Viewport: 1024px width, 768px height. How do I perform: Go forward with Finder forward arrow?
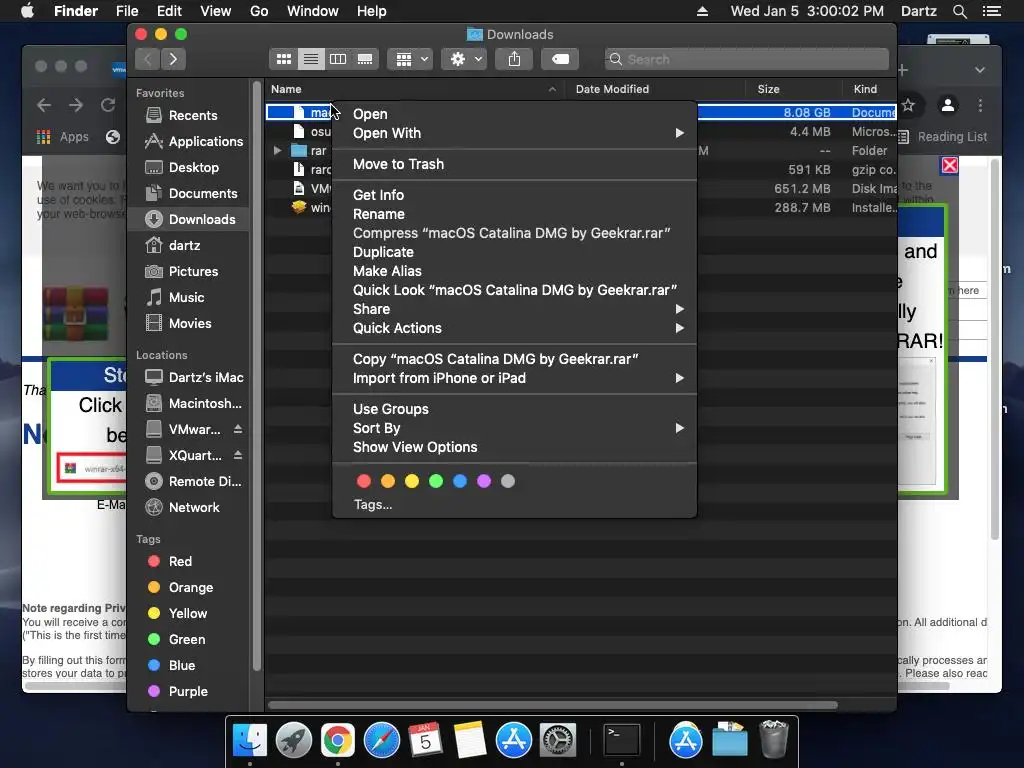(x=173, y=59)
